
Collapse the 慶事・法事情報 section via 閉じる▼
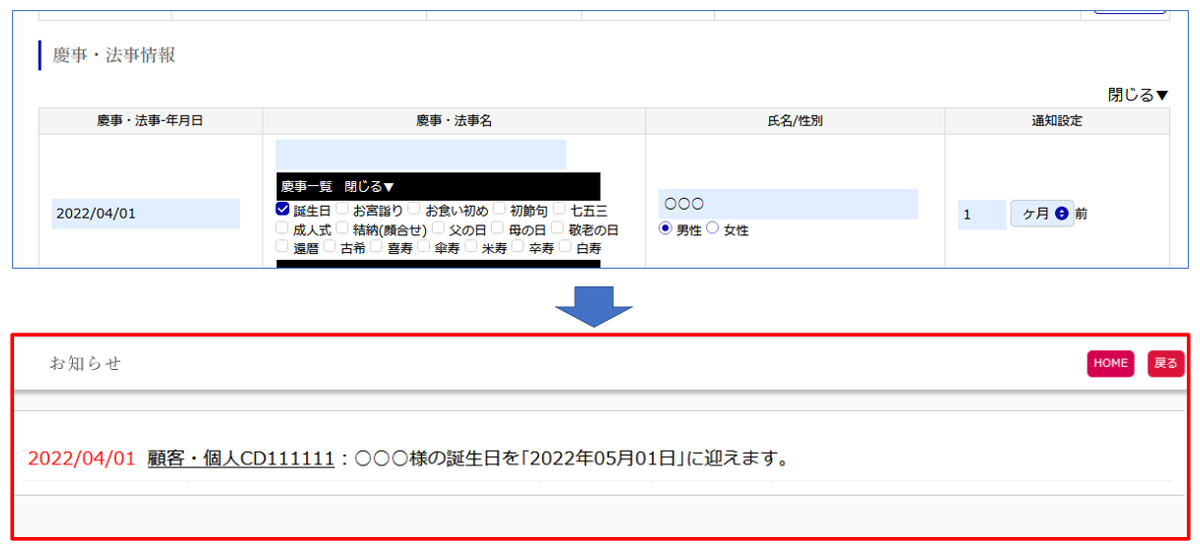click(1137, 95)
